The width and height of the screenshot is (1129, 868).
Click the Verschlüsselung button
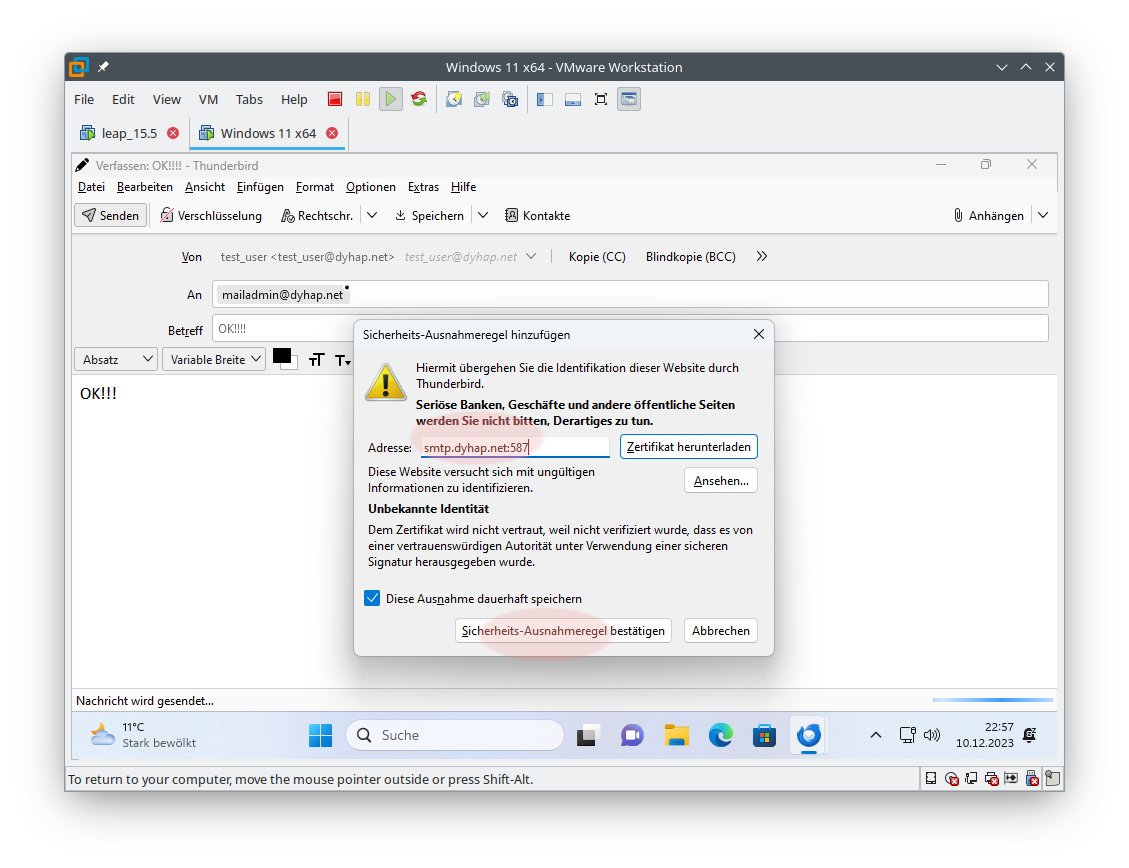point(211,215)
